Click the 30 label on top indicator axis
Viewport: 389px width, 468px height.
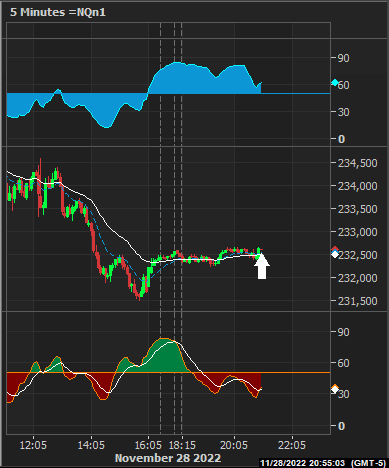tap(344, 112)
